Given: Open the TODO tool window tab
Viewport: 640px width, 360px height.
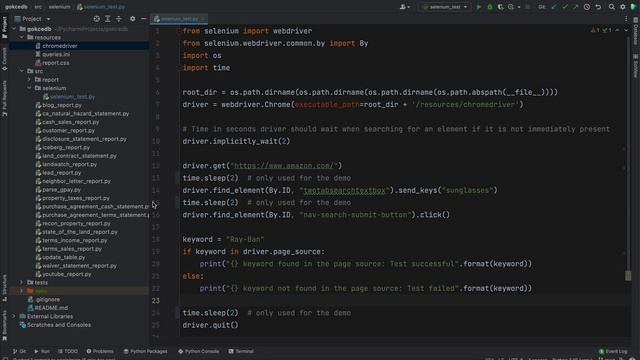Looking at the screenshot, I should point(68,351).
